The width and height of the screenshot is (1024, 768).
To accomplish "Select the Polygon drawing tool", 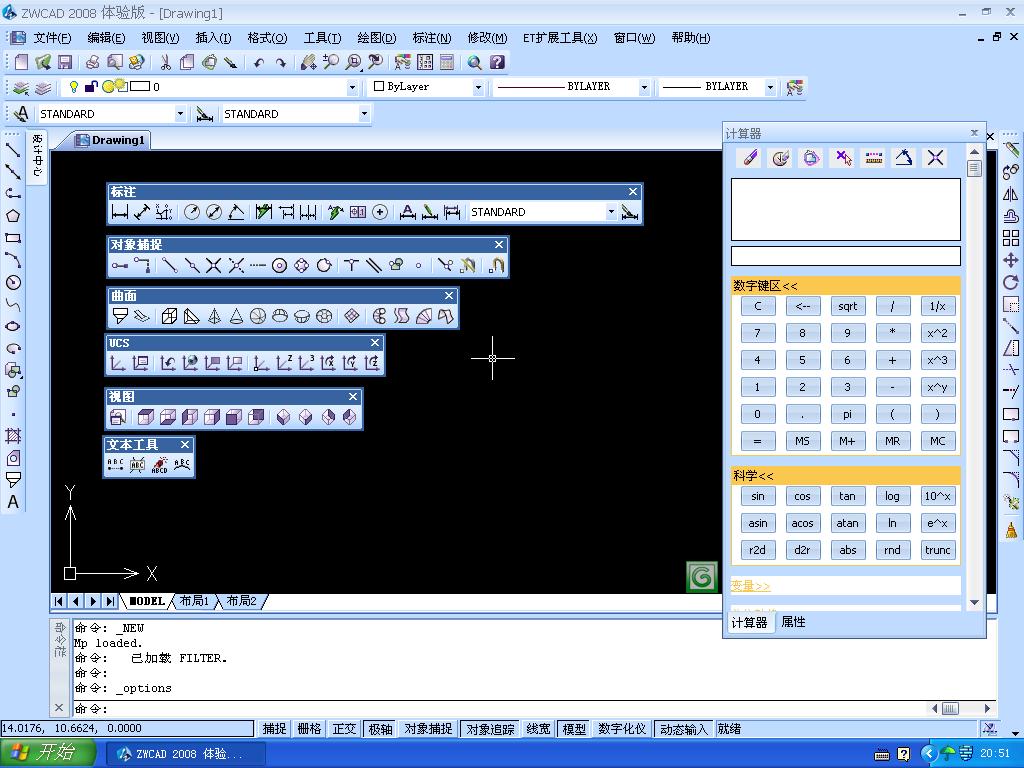I will (x=13, y=216).
